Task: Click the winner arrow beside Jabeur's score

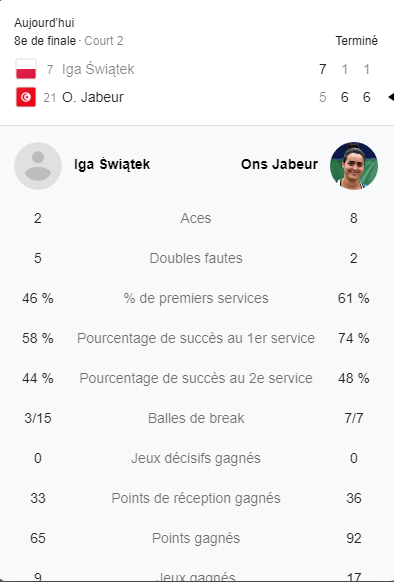Action: [391, 97]
